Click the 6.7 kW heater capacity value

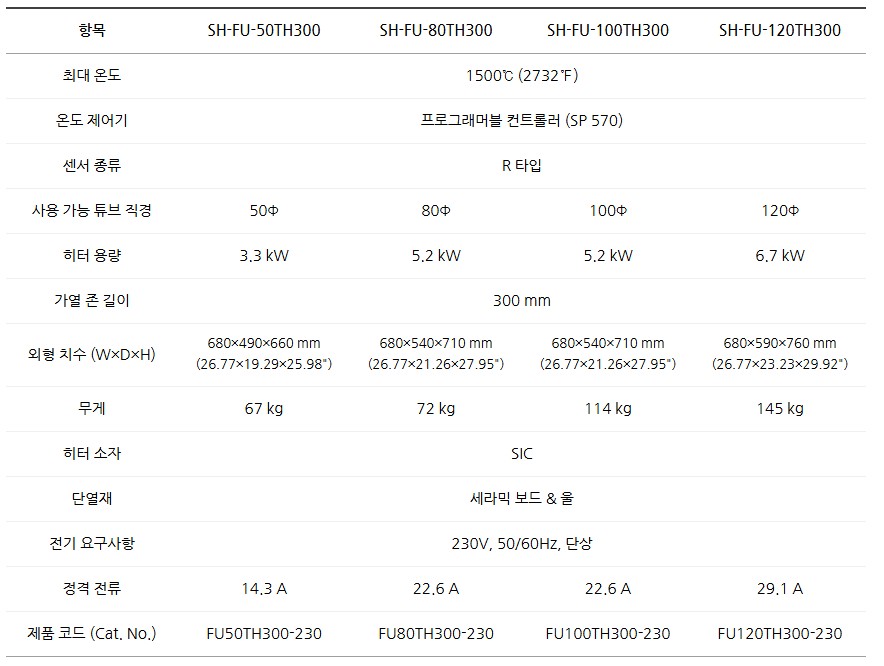[780, 256]
